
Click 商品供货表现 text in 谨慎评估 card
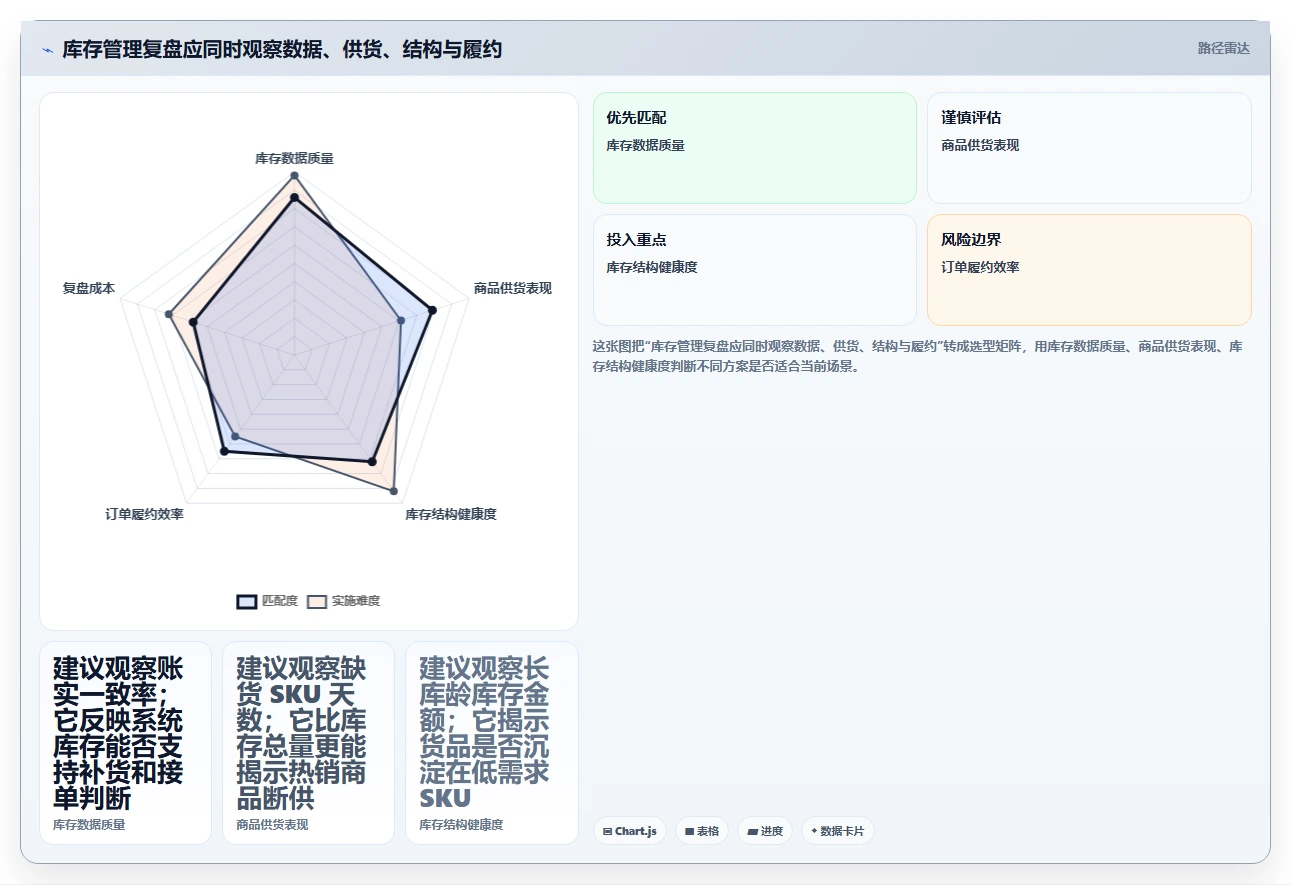coord(980,145)
